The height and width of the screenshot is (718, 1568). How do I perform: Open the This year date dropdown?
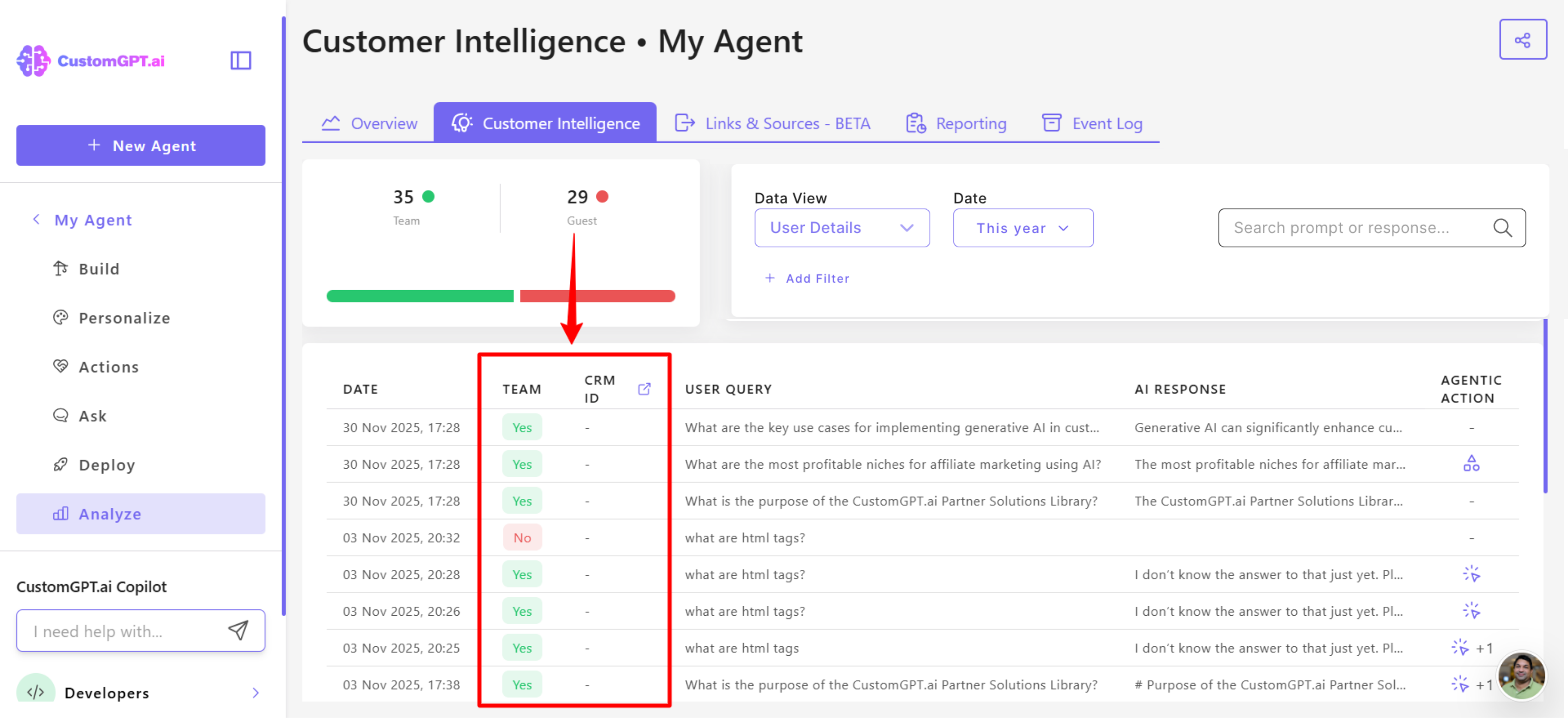point(1023,228)
